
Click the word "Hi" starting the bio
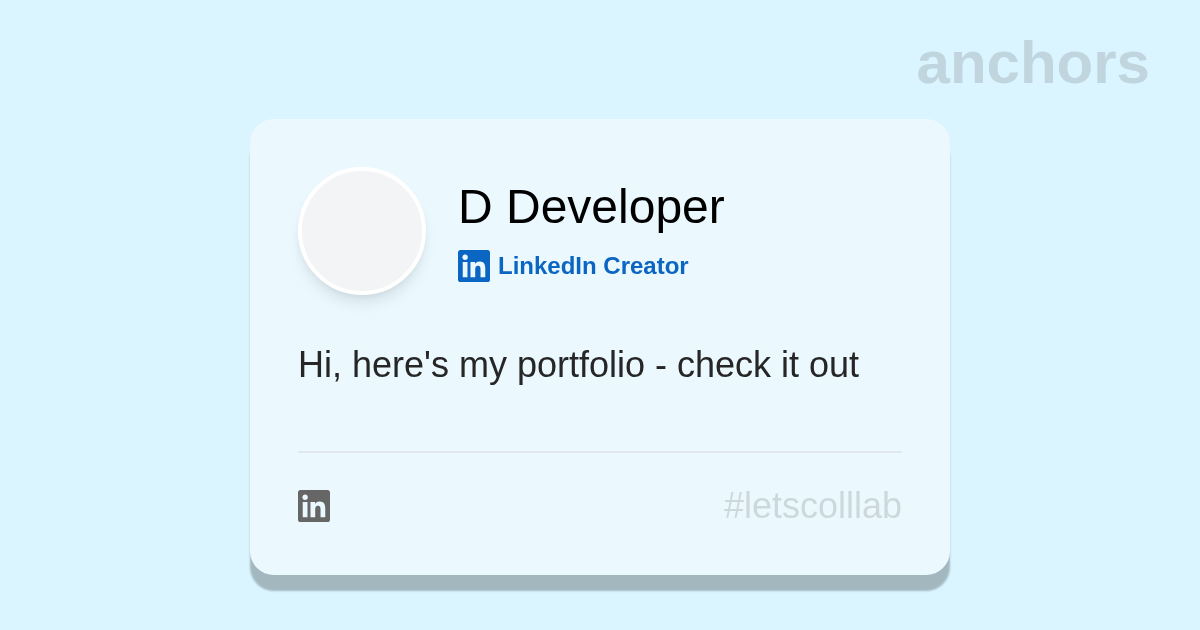314,365
